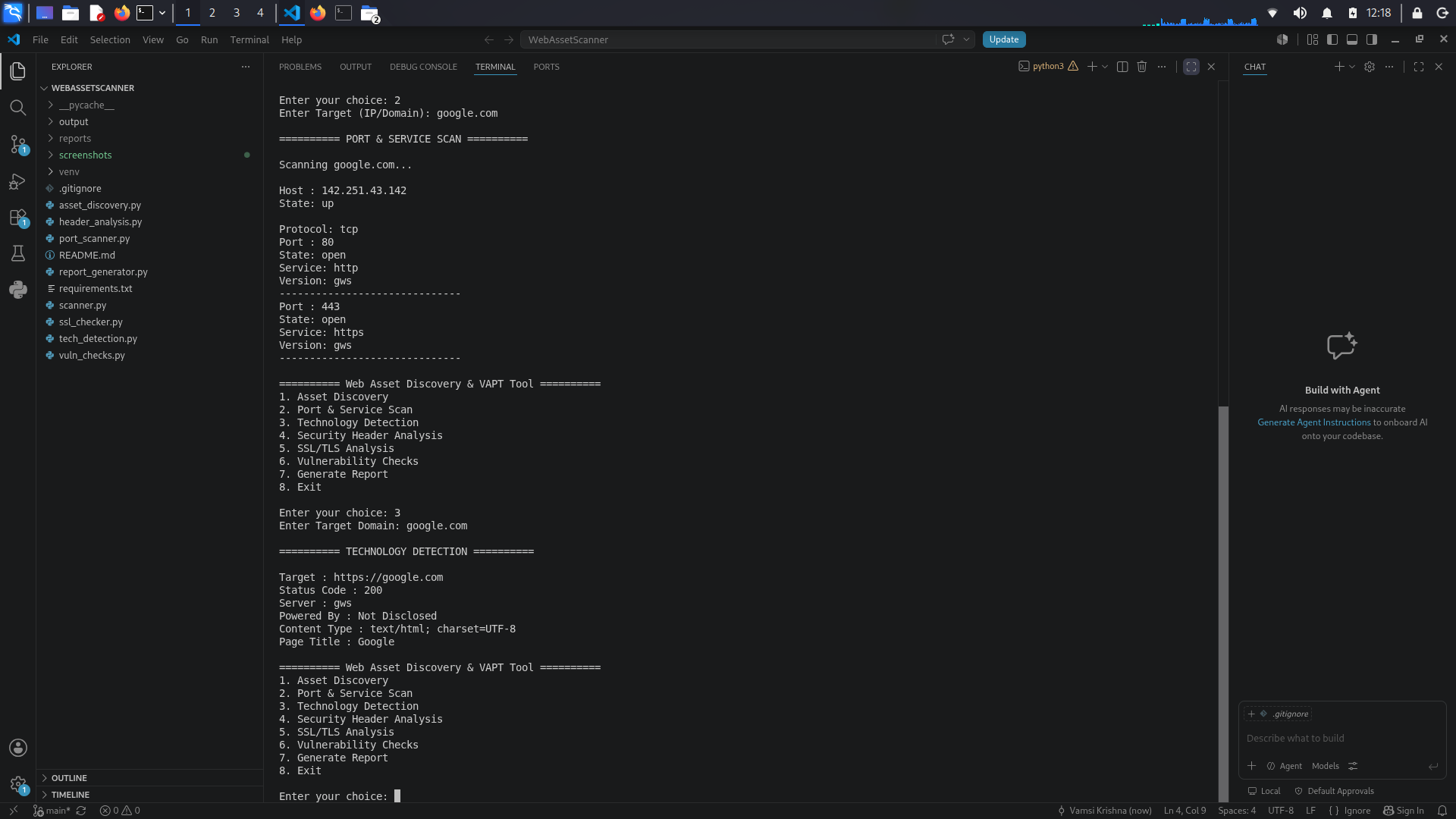Open the desktop applications menu
This screenshot has width=1456, height=819.
[14, 13]
